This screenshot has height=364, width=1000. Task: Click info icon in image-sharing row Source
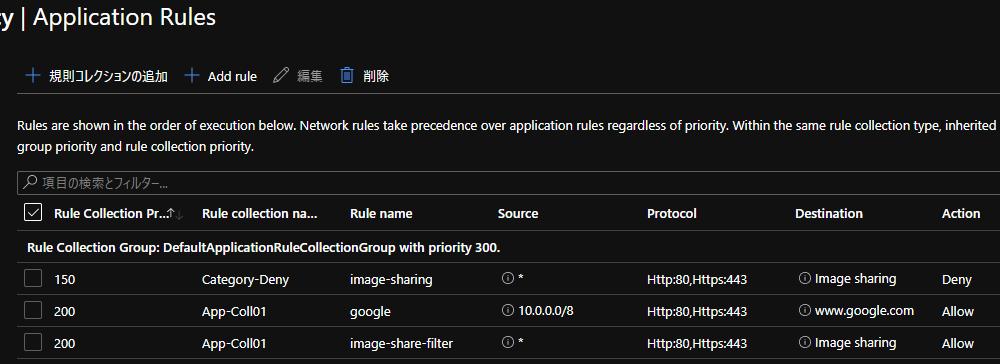click(508, 279)
